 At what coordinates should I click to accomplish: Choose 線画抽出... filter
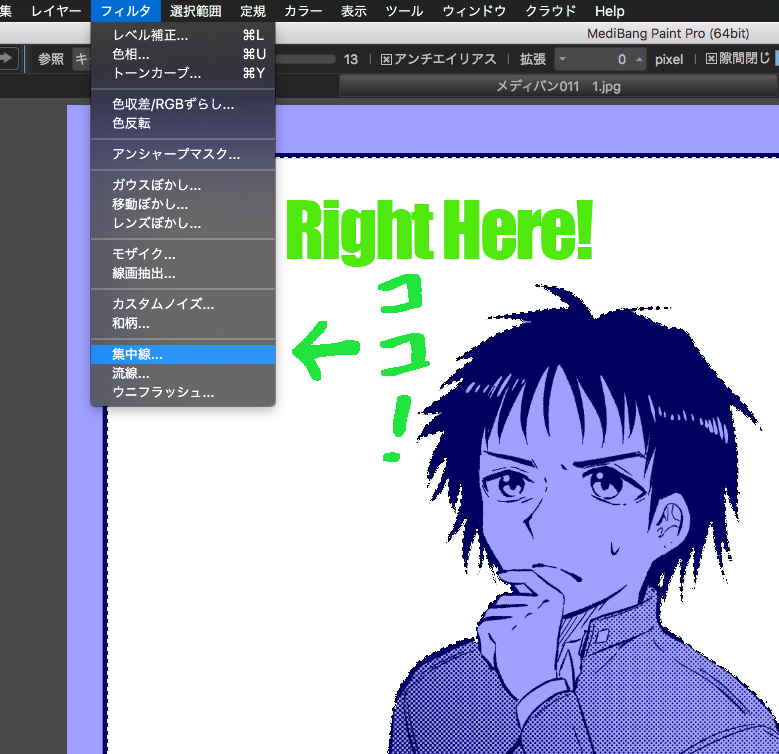[183, 273]
